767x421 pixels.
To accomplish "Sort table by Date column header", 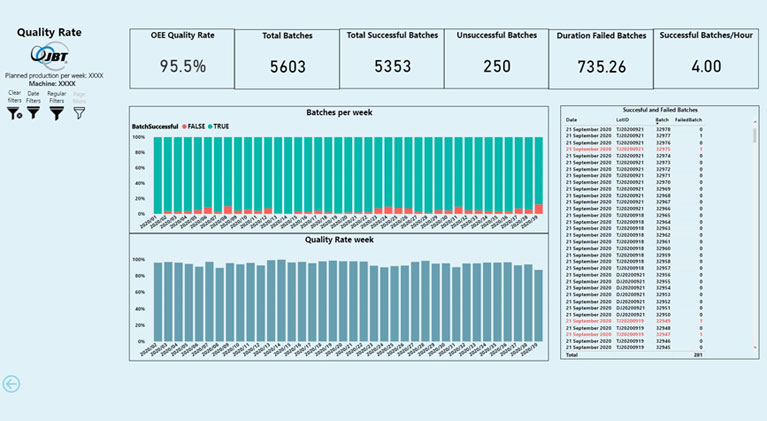I will 570,119.
